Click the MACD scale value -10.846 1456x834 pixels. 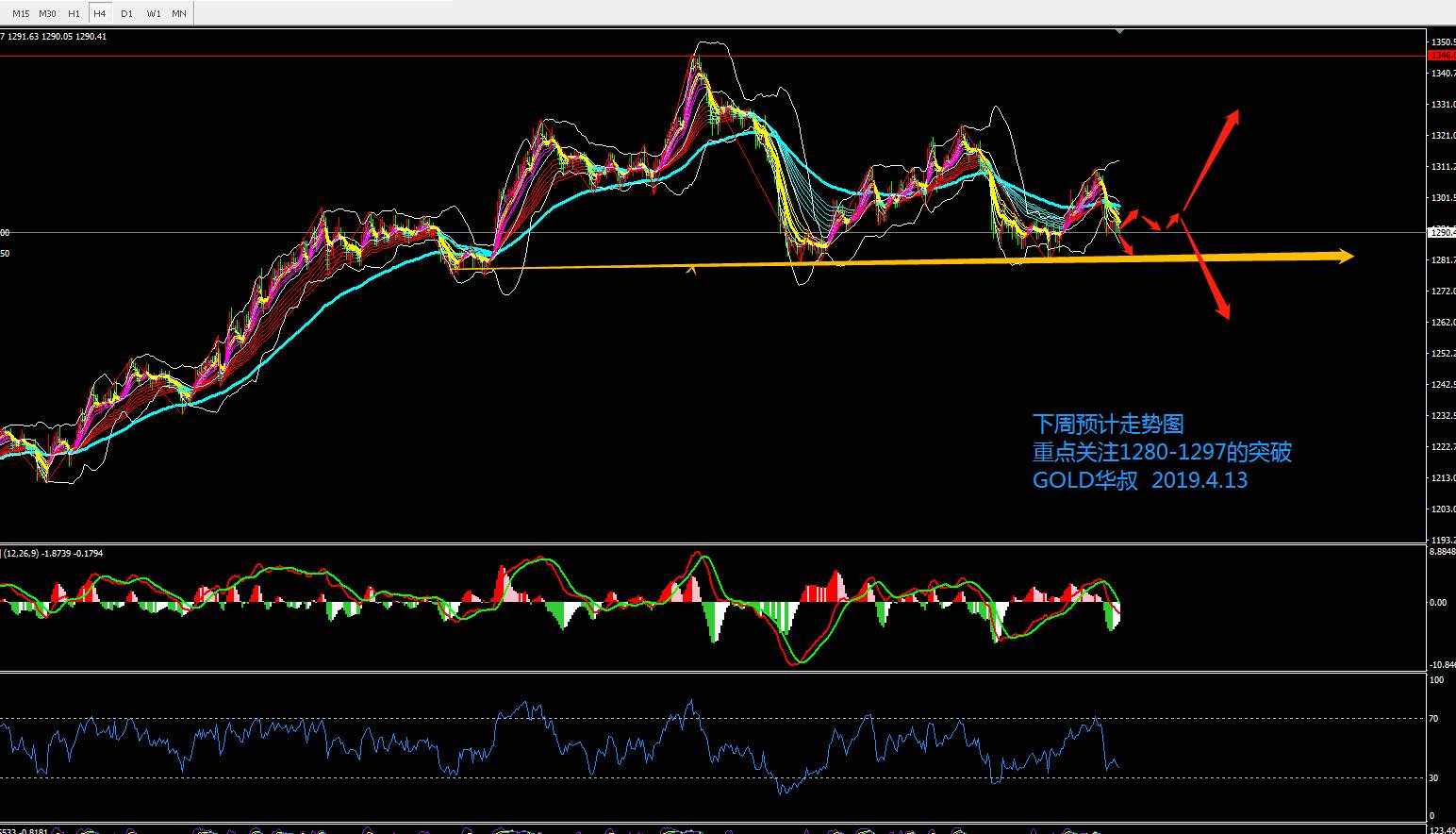[x=1443, y=664]
